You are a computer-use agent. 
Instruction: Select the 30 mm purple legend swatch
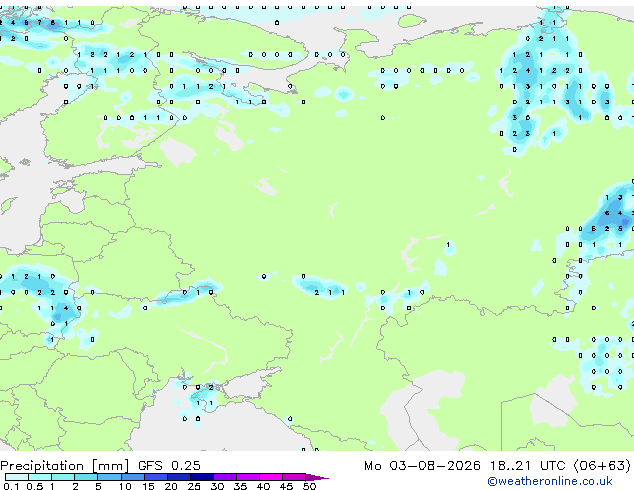pyautogui.click(x=225, y=477)
